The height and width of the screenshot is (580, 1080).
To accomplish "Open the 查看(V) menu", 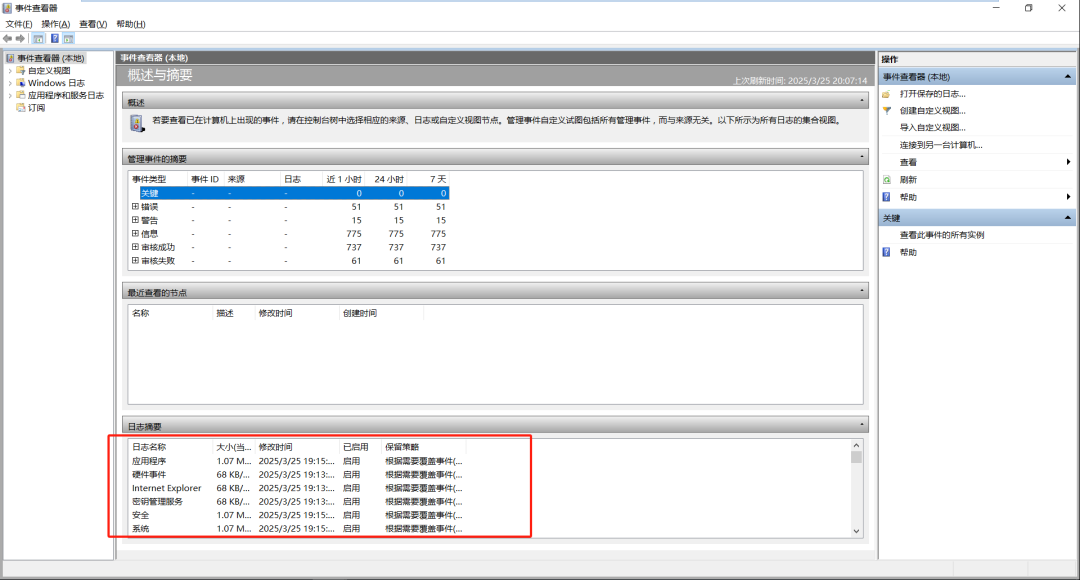I will point(93,24).
